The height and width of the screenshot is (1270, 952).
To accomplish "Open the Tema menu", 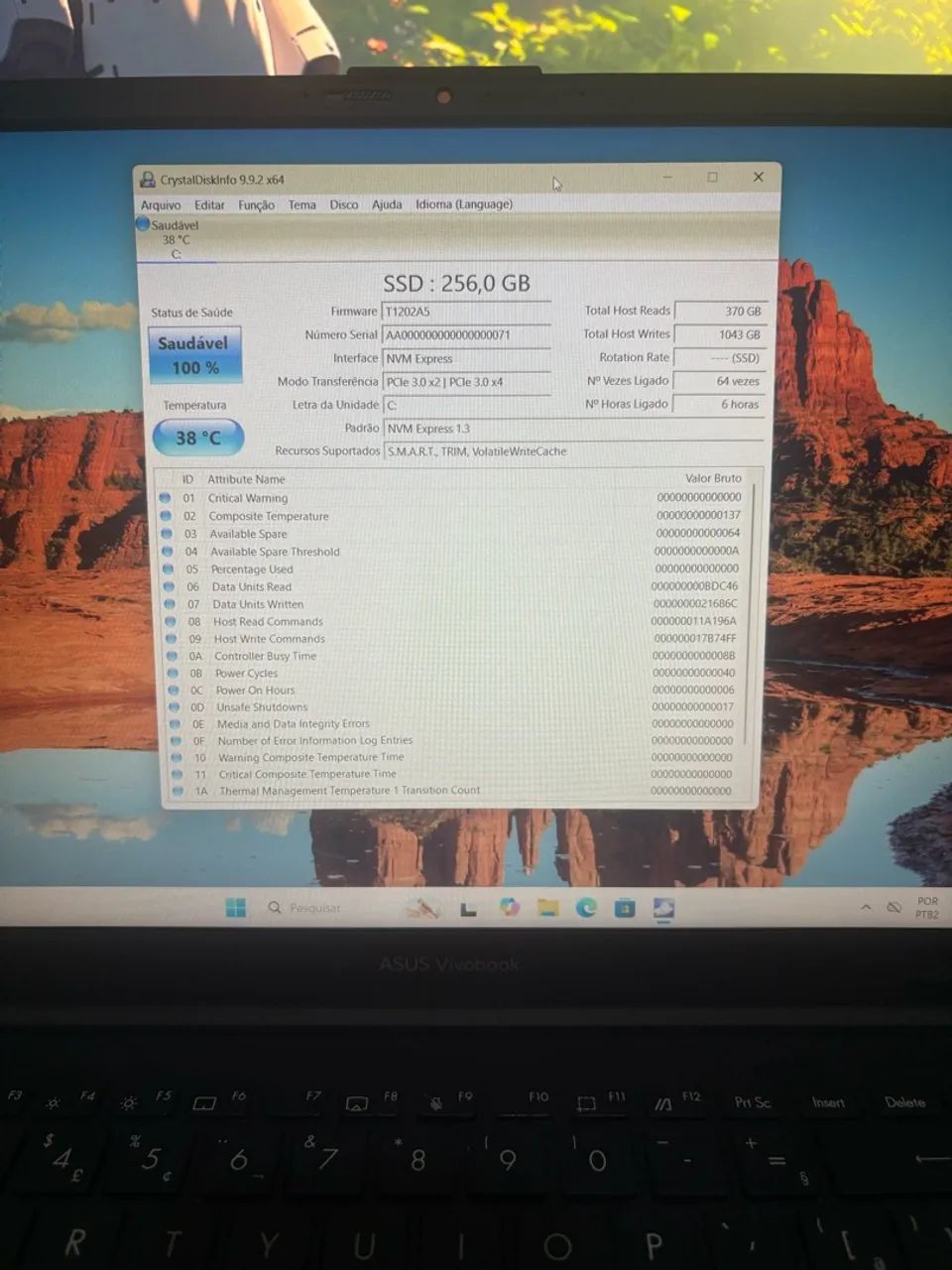I will click(x=302, y=205).
